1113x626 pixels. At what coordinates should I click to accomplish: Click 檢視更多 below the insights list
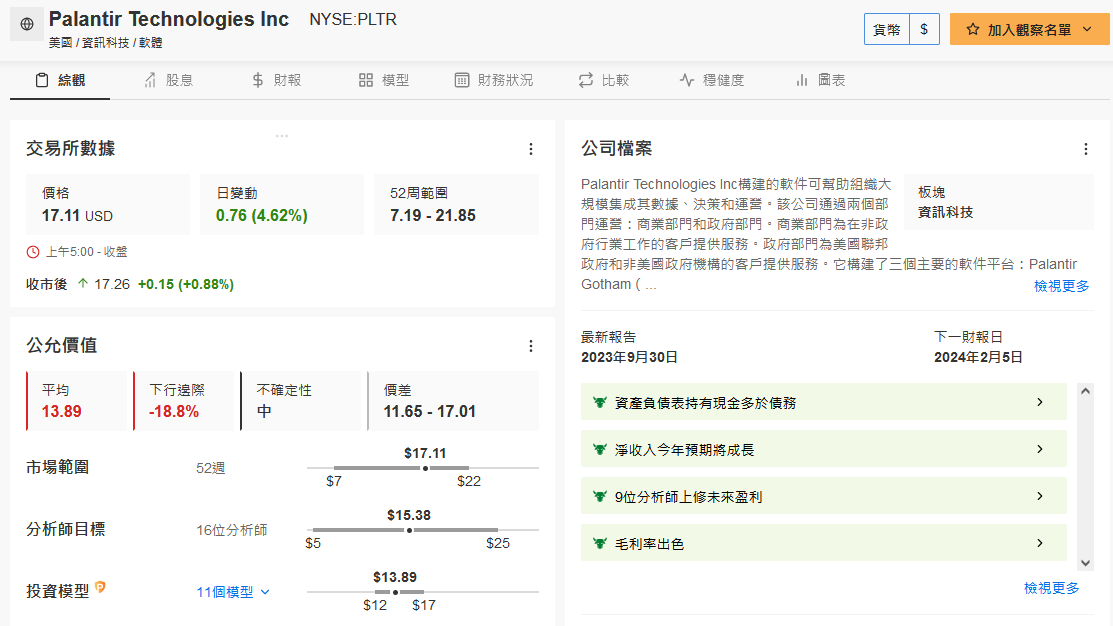pos(1051,588)
